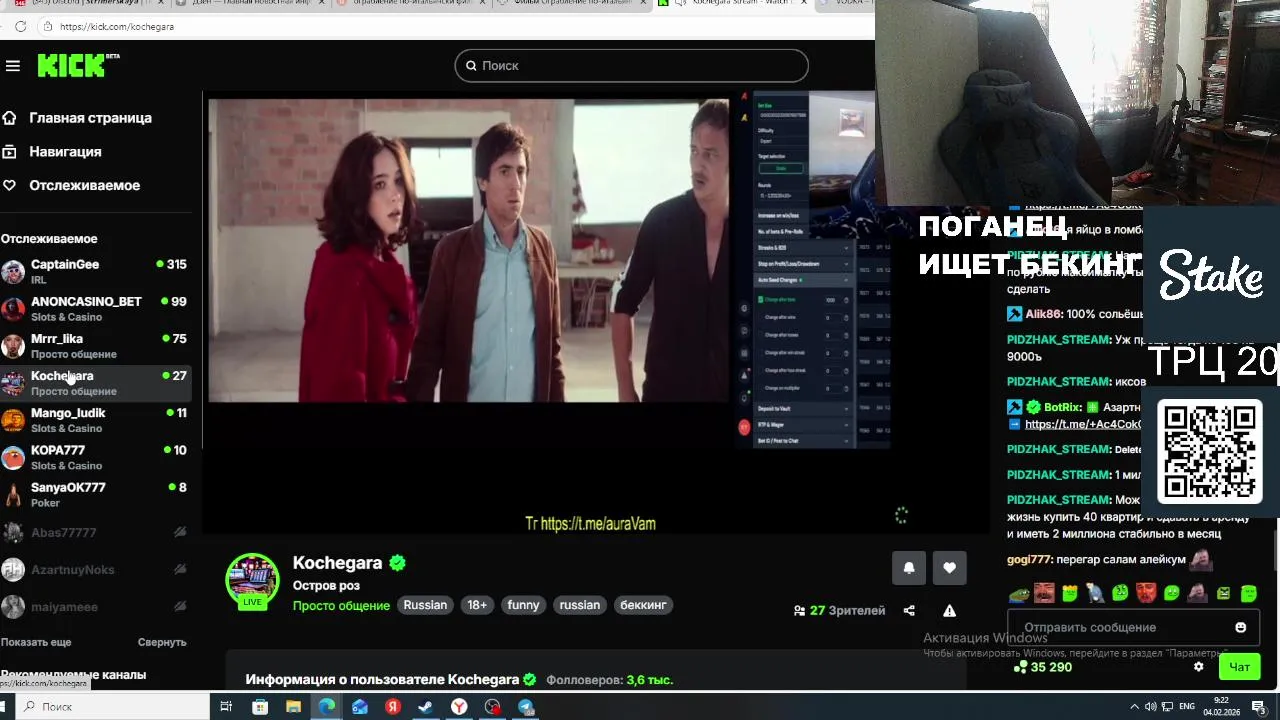Open offline channel Abas77777
The height and width of the screenshot is (720, 1280).
pos(95,533)
